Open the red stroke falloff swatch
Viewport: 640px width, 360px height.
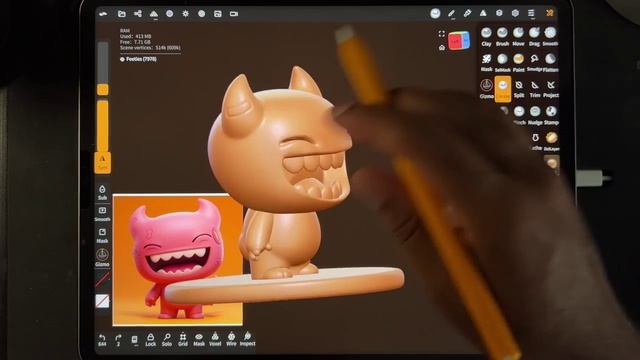point(102,280)
